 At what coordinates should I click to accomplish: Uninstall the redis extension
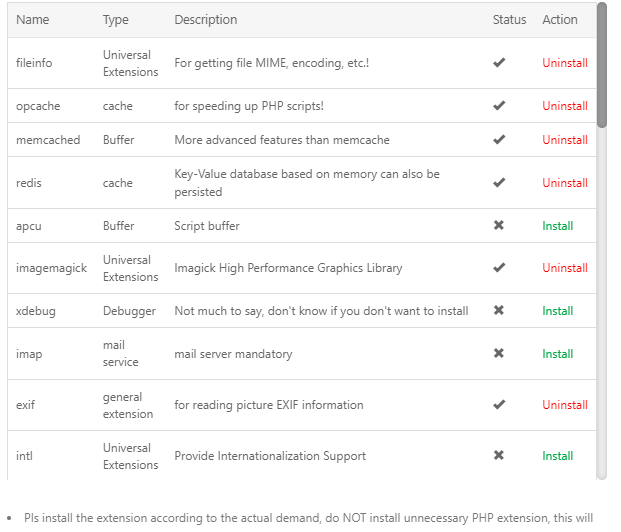coord(565,183)
